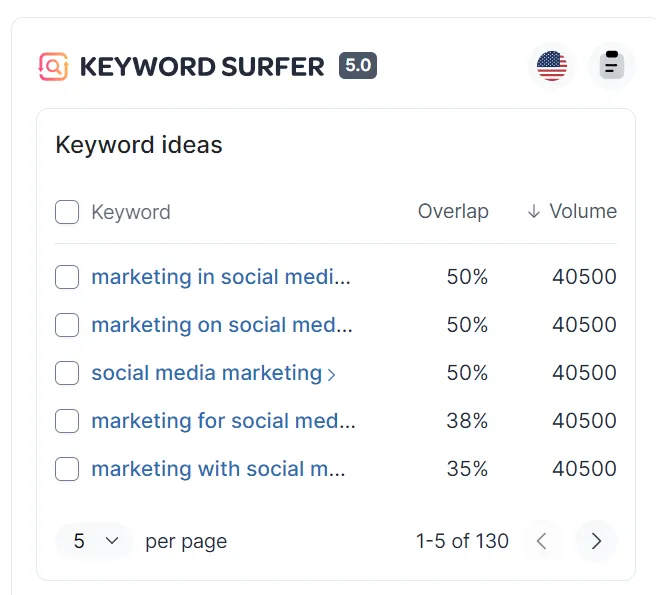
Task: Tick checkbox for 'marketing for social media'
Action: click(67, 421)
